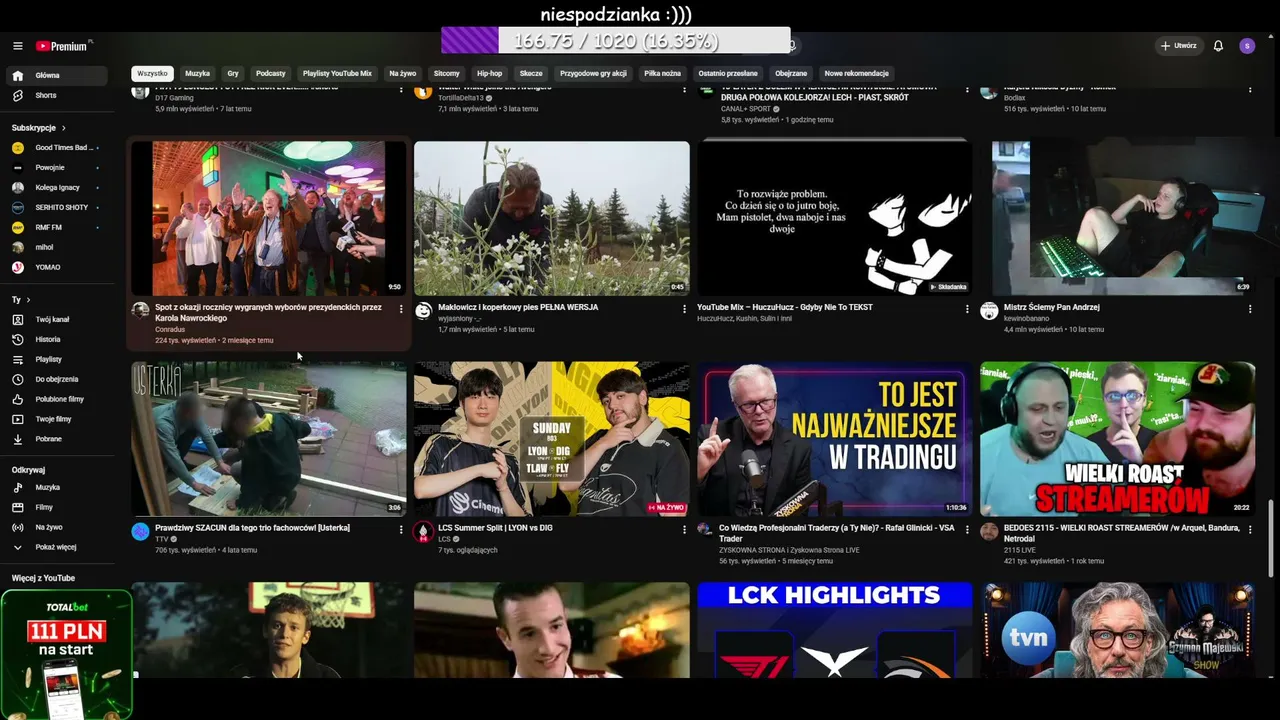This screenshot has width=1280, height=720.
Task: Open the video title 'LCS Summer Split | LYON vs DIG'
Action: (x=495, y=528)
